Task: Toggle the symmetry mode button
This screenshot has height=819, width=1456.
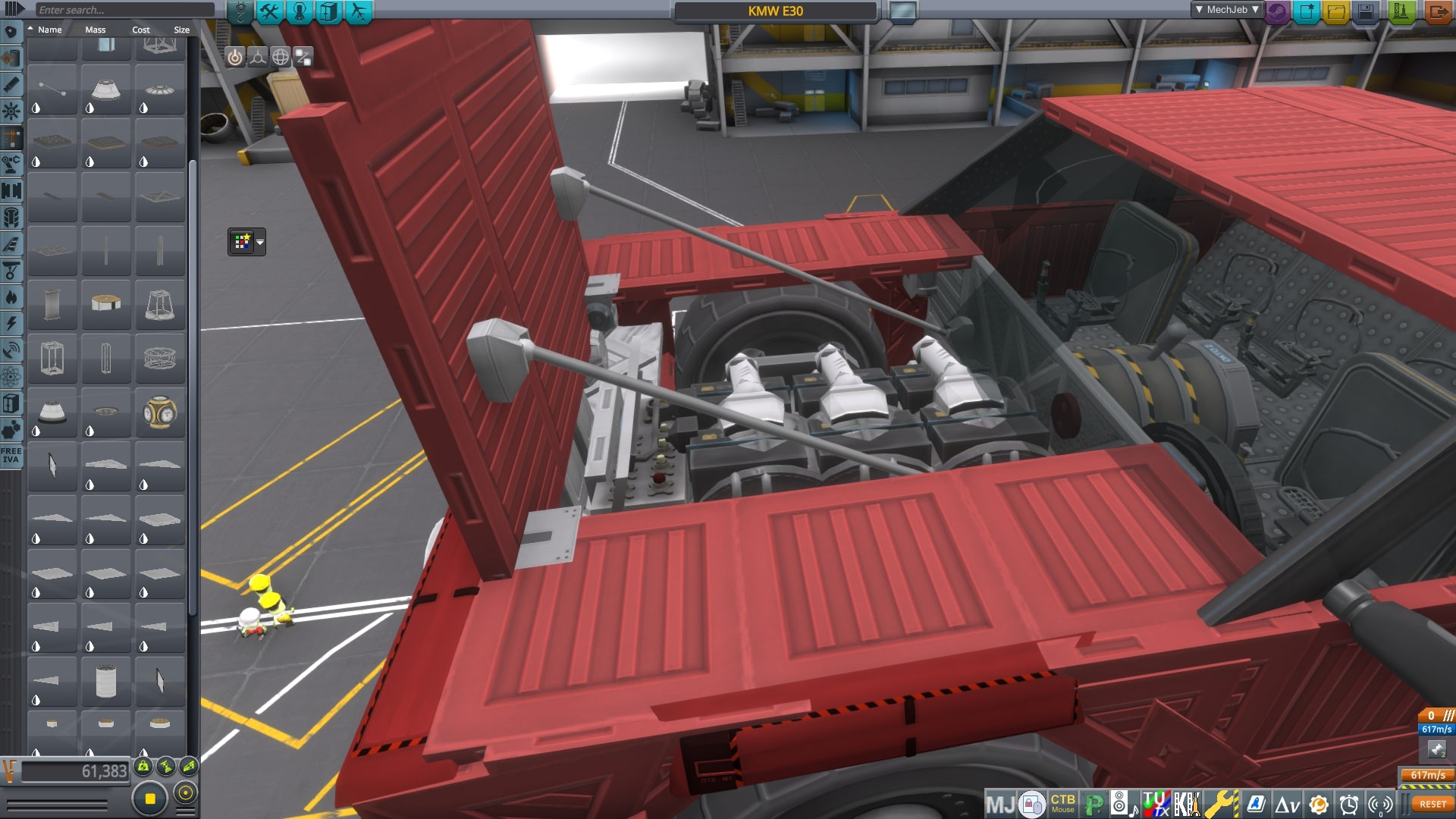Action: (150, 799)
